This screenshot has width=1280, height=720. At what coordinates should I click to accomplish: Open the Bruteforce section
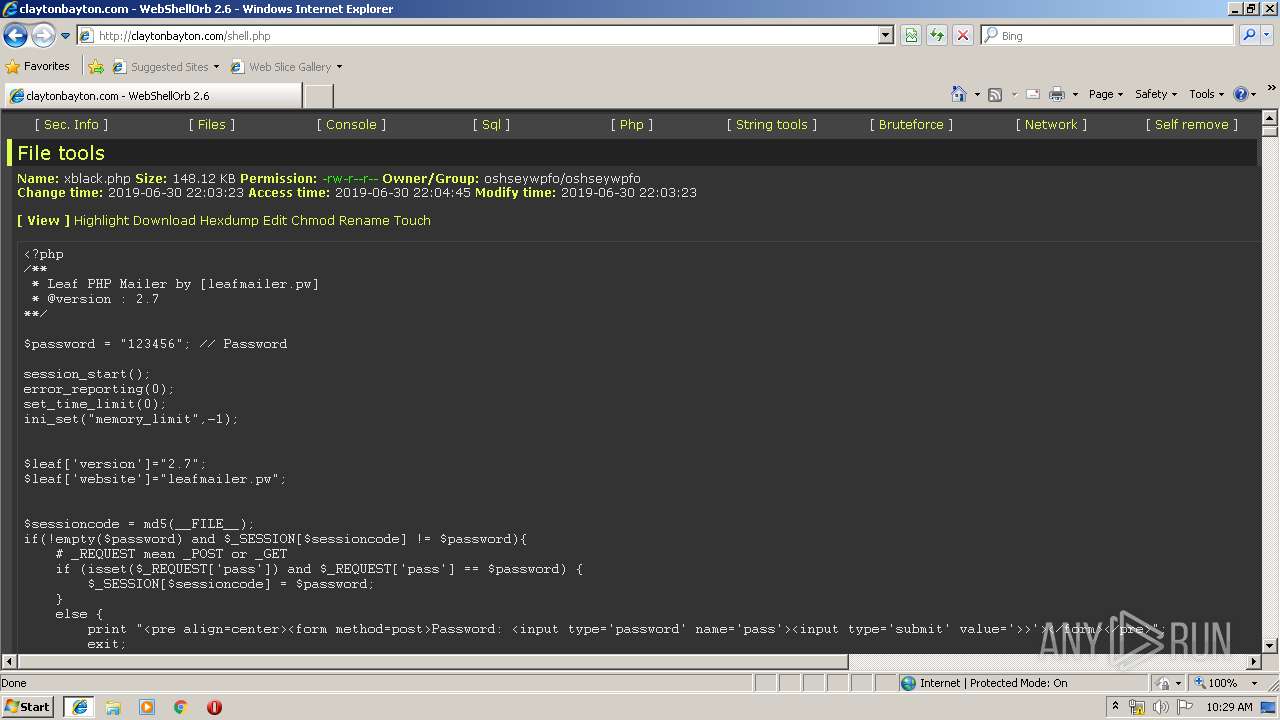(x=911, y=125)
